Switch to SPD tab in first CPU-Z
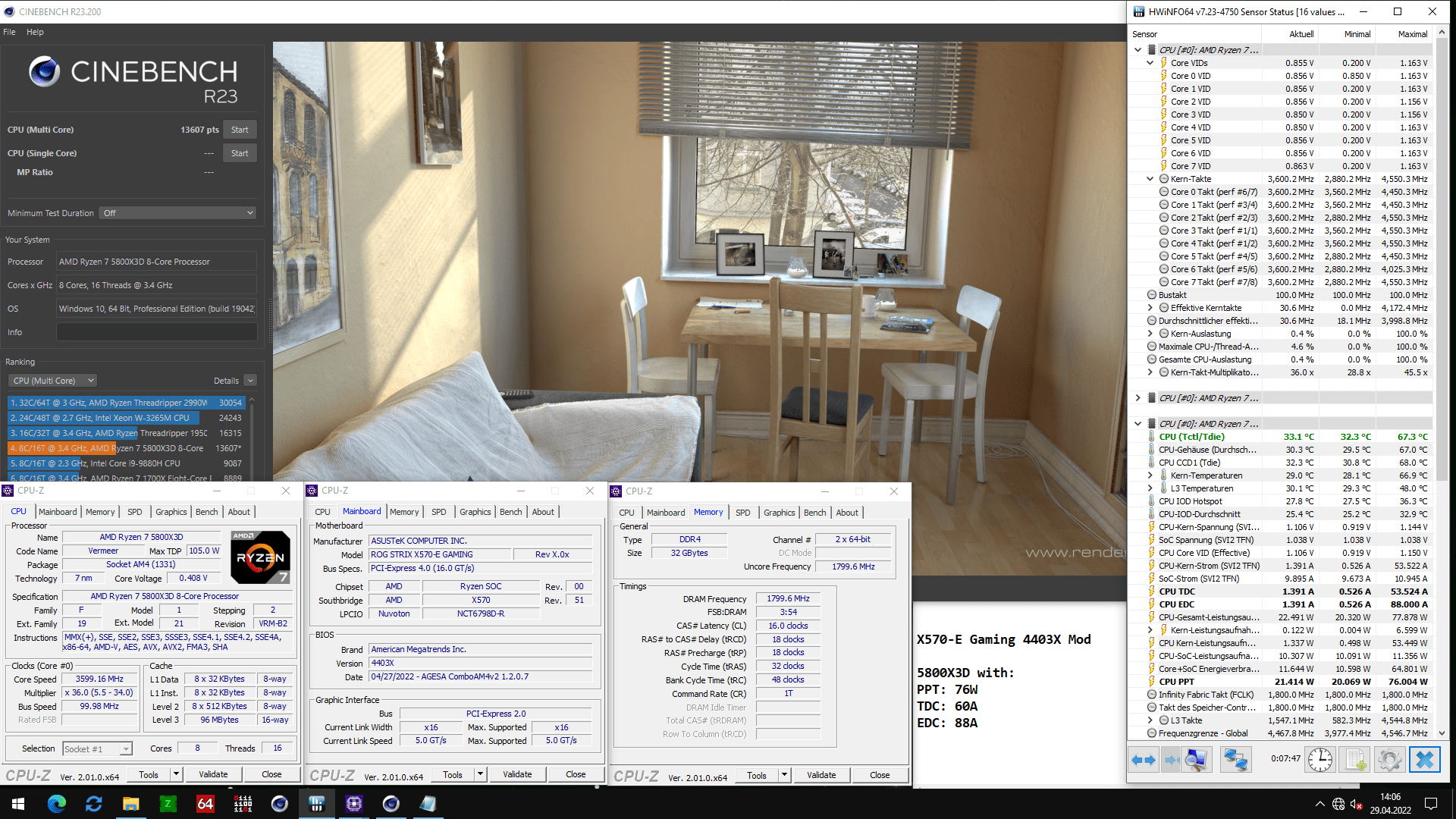The height and width of the screenshot is (819, 1456). pos(134,512)
